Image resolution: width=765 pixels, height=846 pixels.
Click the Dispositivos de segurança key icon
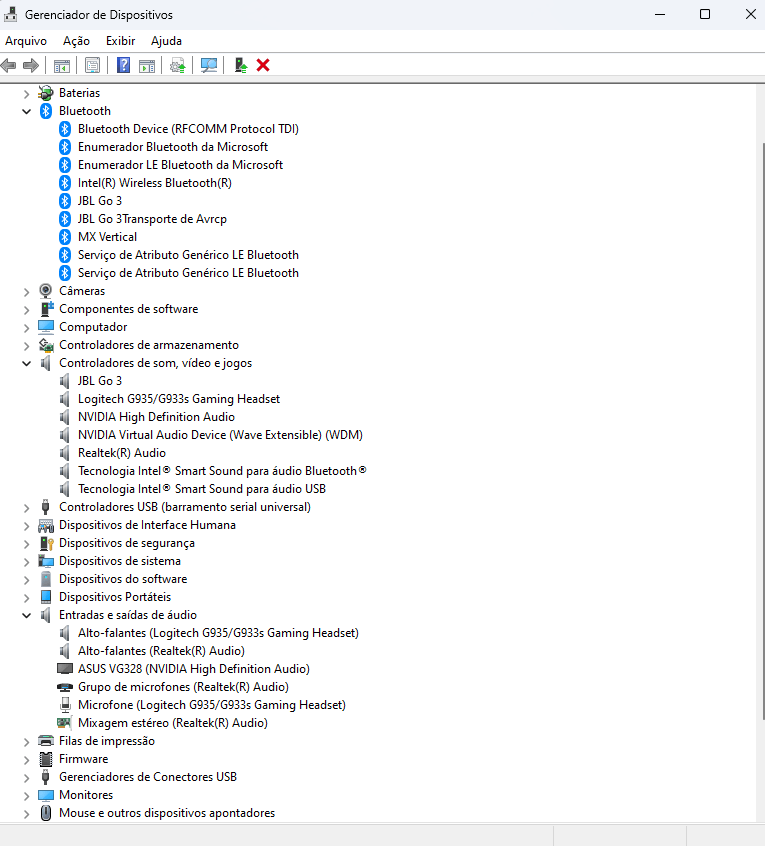click(46, 543)
